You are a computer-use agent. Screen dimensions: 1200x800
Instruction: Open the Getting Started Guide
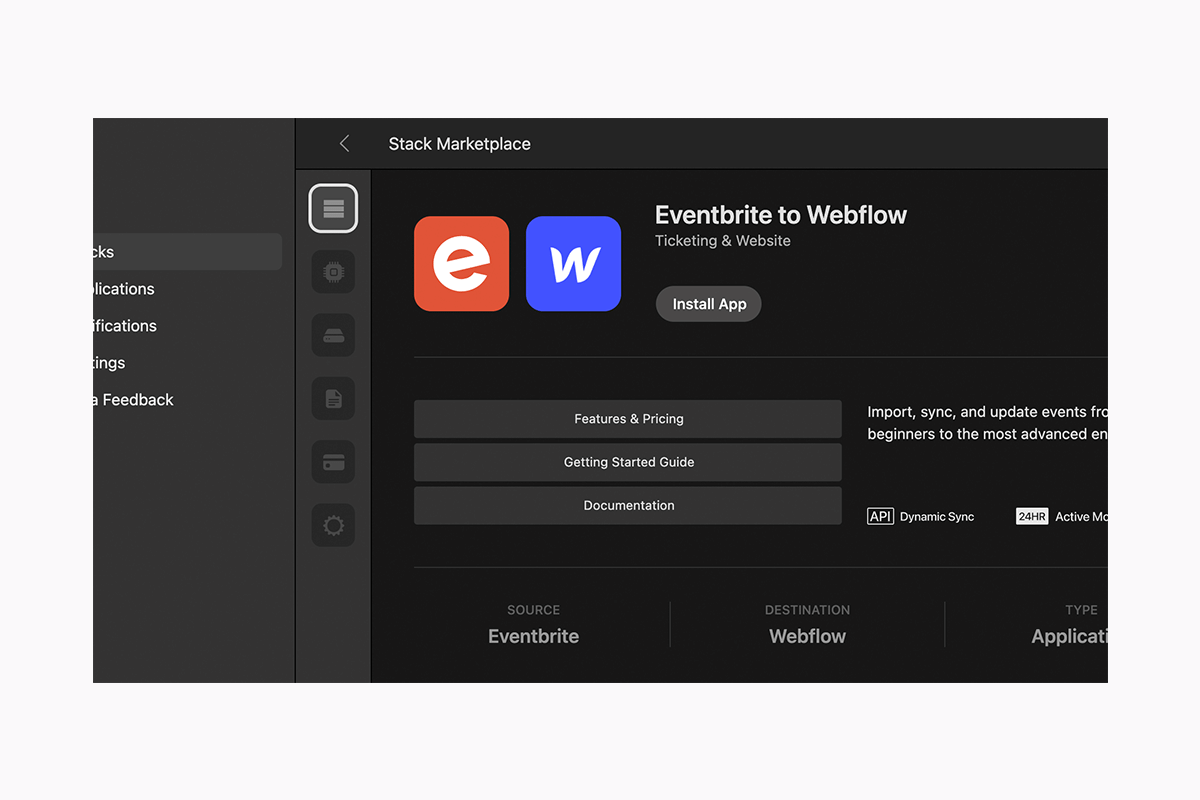pyautogui.click(x=628, y=462)
